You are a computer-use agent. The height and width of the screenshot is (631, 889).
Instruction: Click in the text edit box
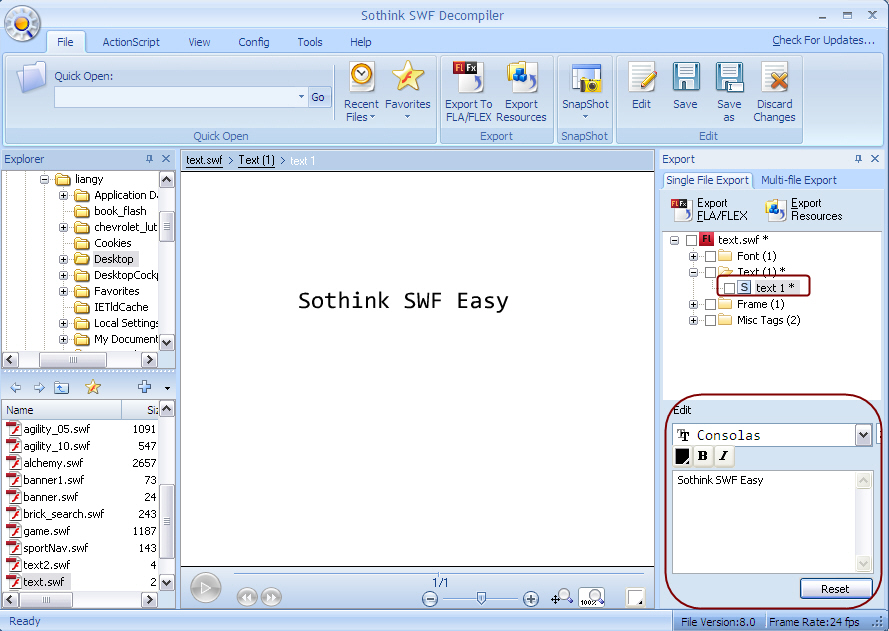tap(765, 522)
